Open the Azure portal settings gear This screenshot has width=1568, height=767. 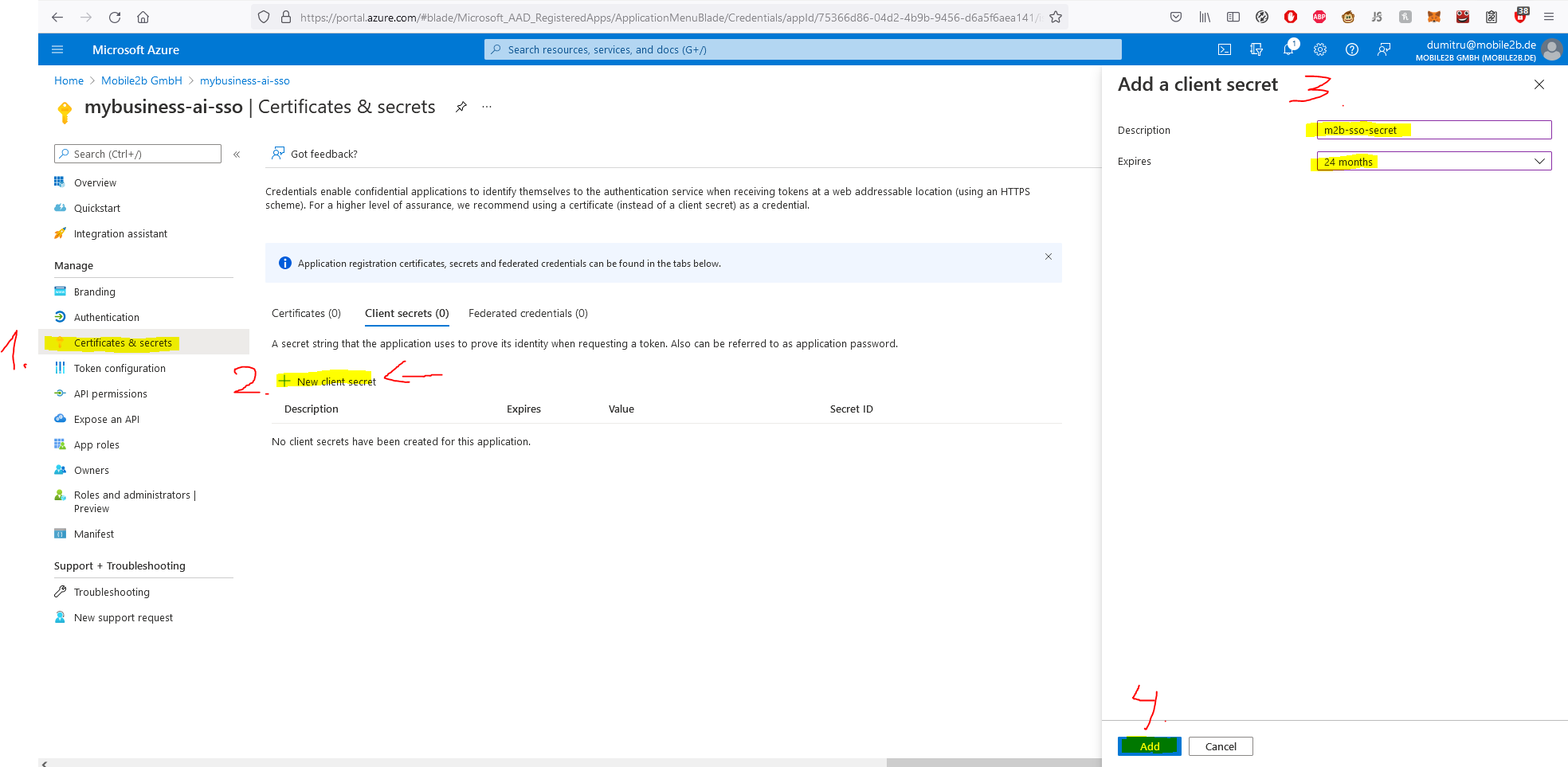[1320, 49]
